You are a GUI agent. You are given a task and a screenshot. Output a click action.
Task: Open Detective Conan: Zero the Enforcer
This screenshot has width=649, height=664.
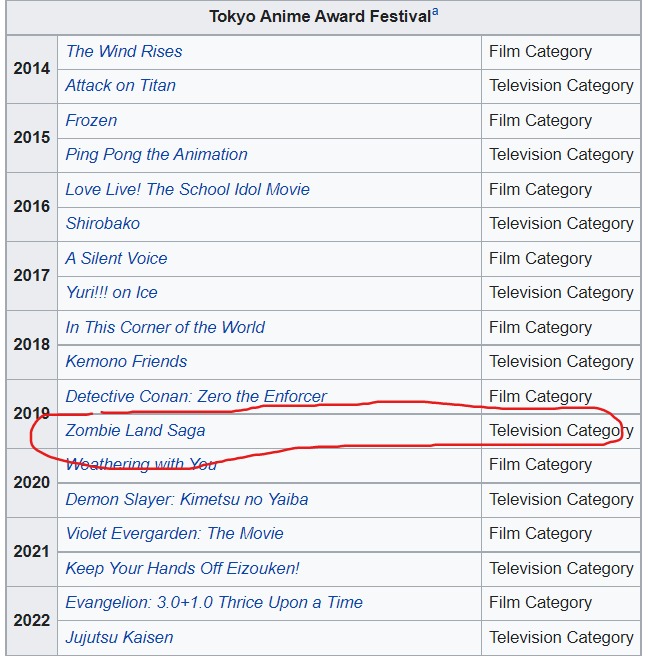point(196,396)
